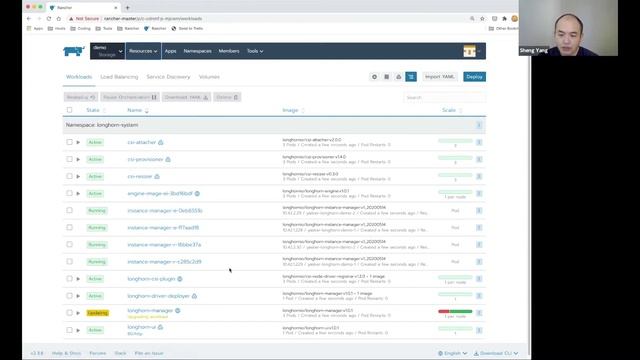The width and height of the screenshot is (640, 360).
Task: Switch to the pod list view icon
Action: click(374, 77)
